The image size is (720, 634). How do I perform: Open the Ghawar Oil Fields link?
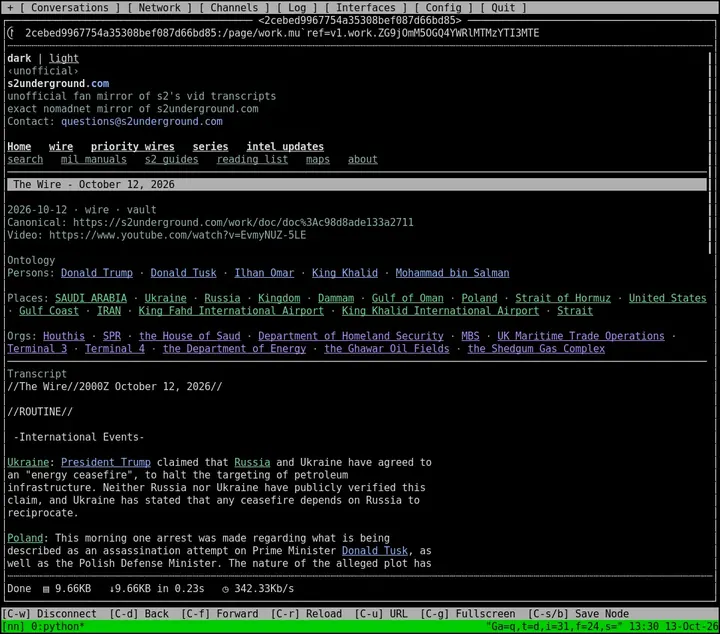[387, 349]
